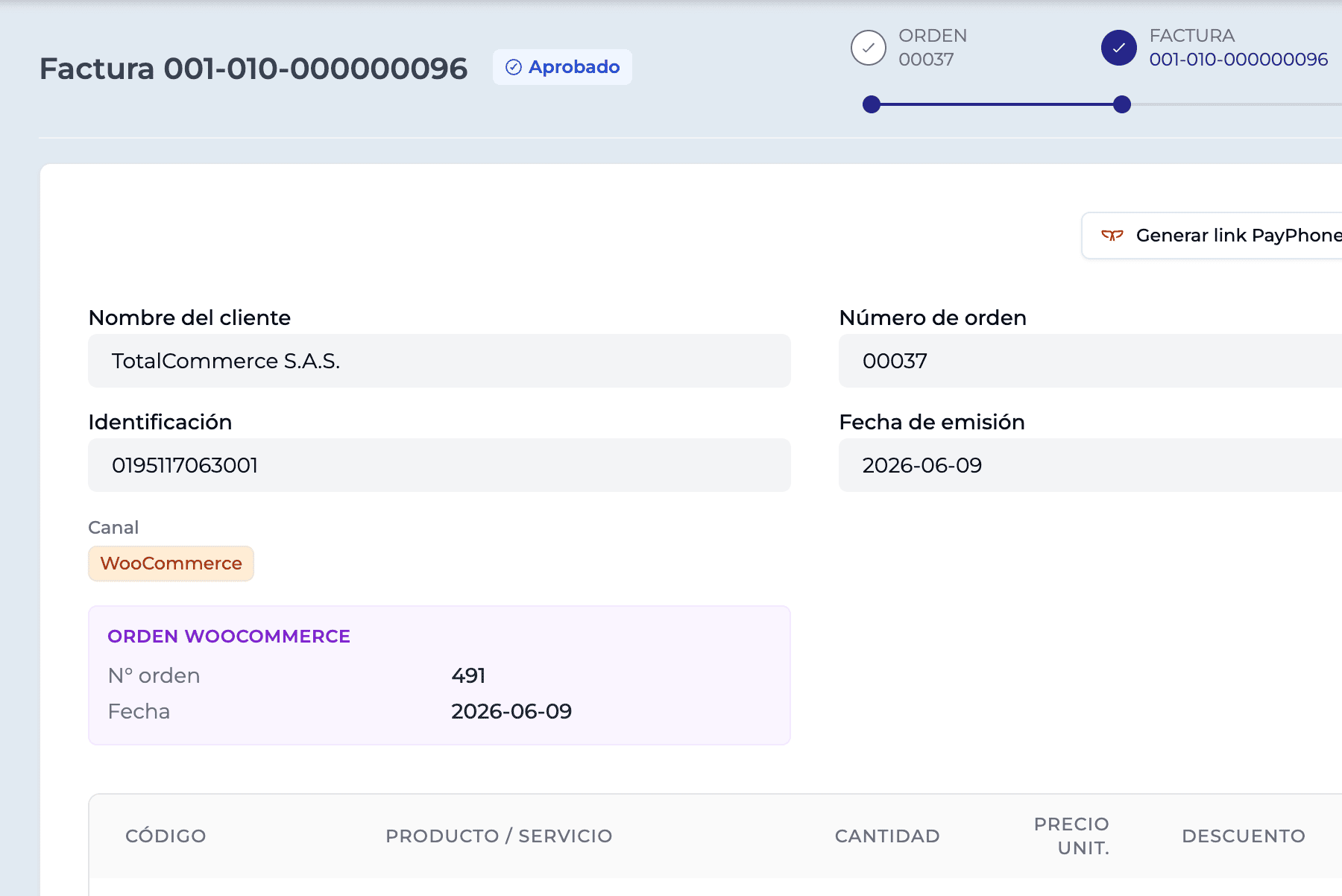Click the Factura 001-010-000000096 page title
The width and height of the screenshot is (1342, 896).
253,69
